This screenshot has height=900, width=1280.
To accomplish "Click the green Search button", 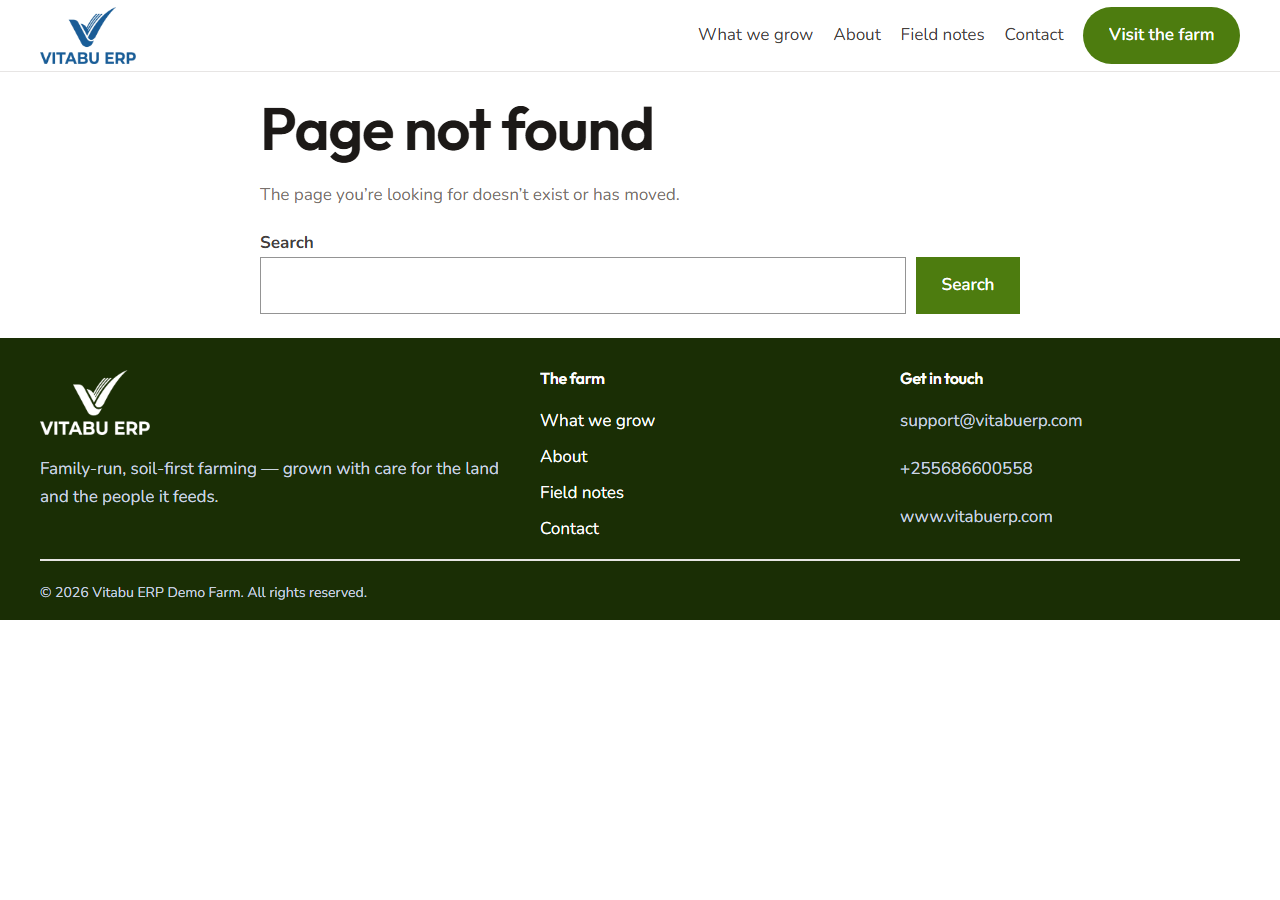I will point(968,285).
